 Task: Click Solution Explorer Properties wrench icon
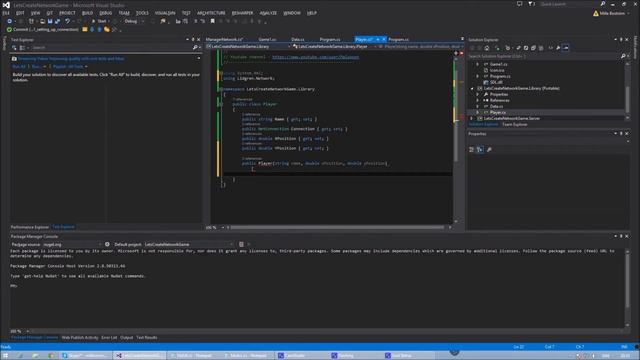click(x=558, y=48)
